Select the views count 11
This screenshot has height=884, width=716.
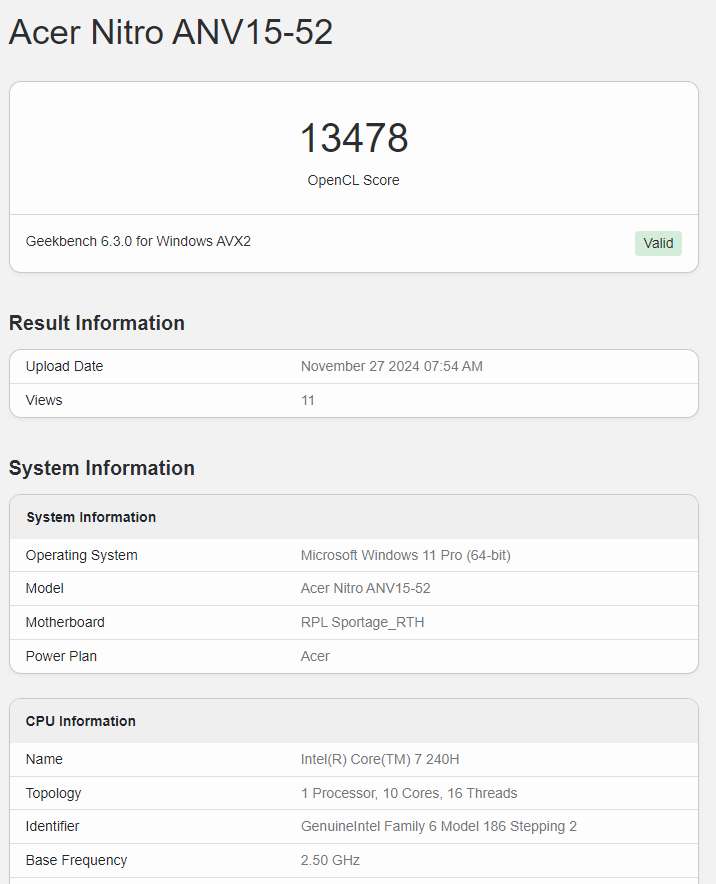pos(308,400)
